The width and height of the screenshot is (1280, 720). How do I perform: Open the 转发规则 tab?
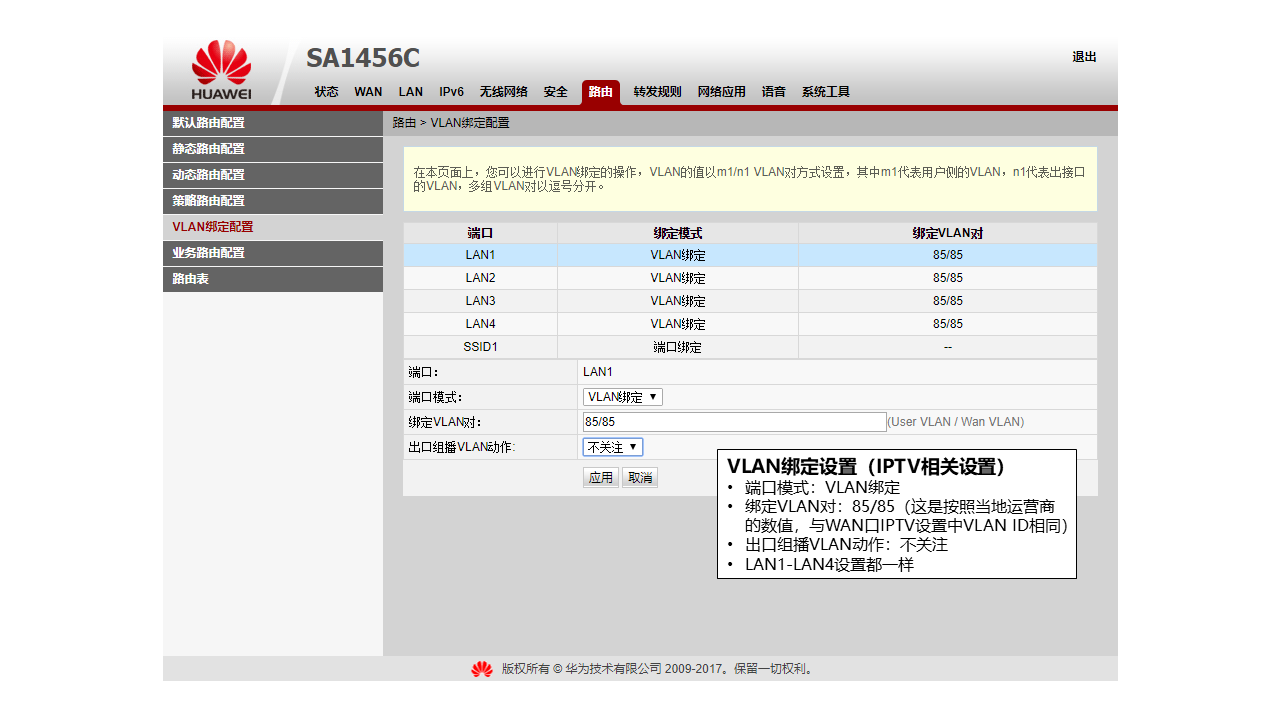tap(657, 92)
